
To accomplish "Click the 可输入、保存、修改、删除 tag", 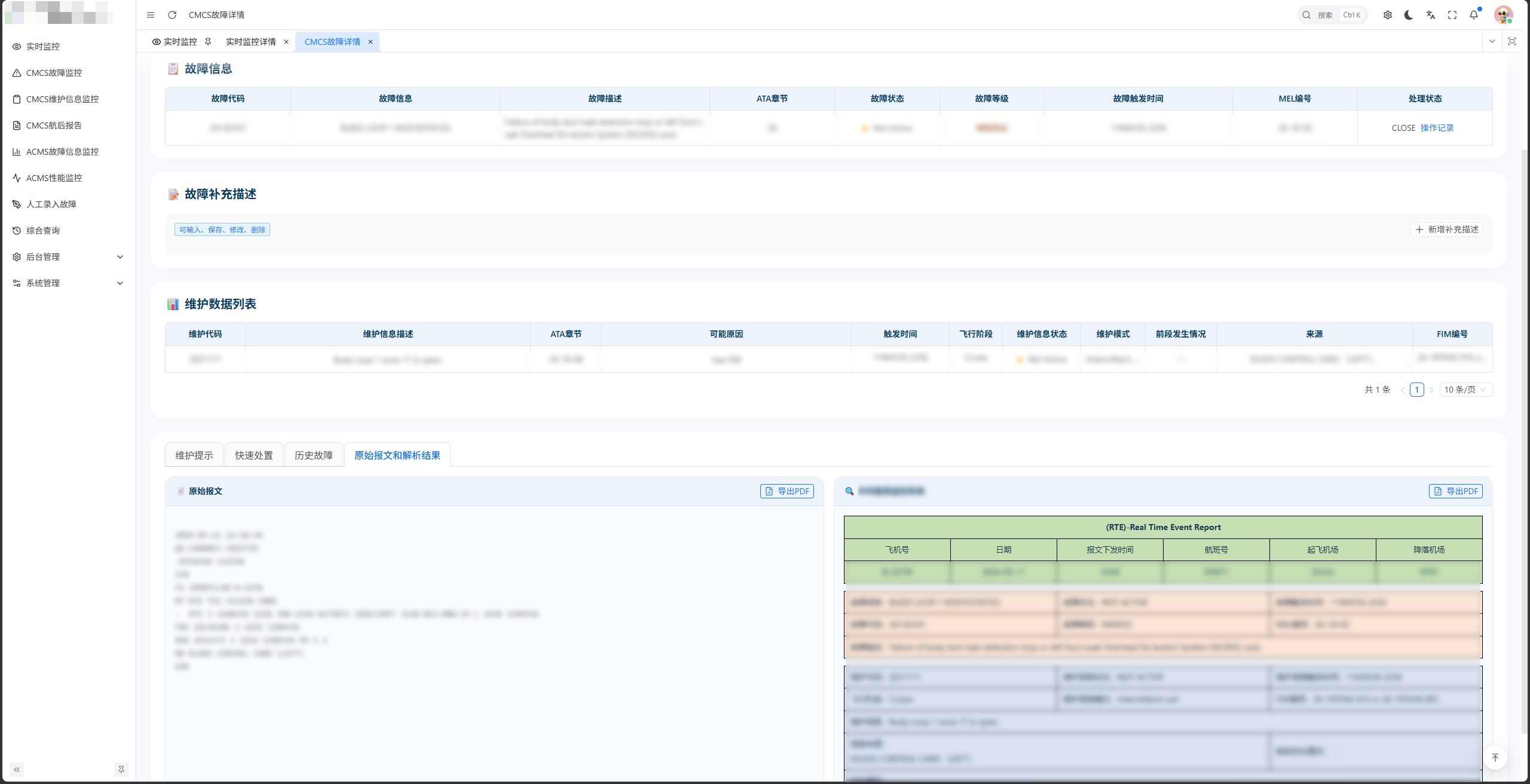I will click(x=222, y=229).
